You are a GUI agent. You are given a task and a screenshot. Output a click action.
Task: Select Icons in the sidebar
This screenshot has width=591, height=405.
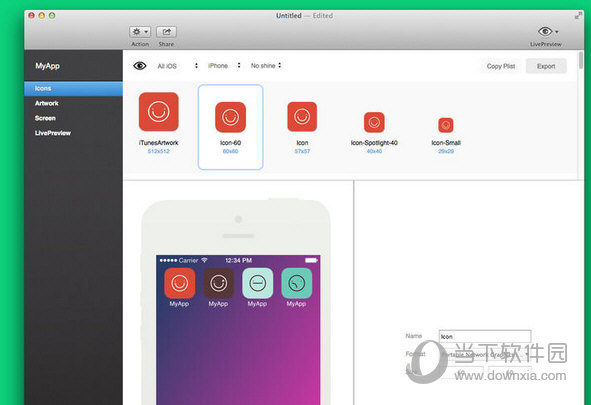pyautogui.click(x=73, y=89)
